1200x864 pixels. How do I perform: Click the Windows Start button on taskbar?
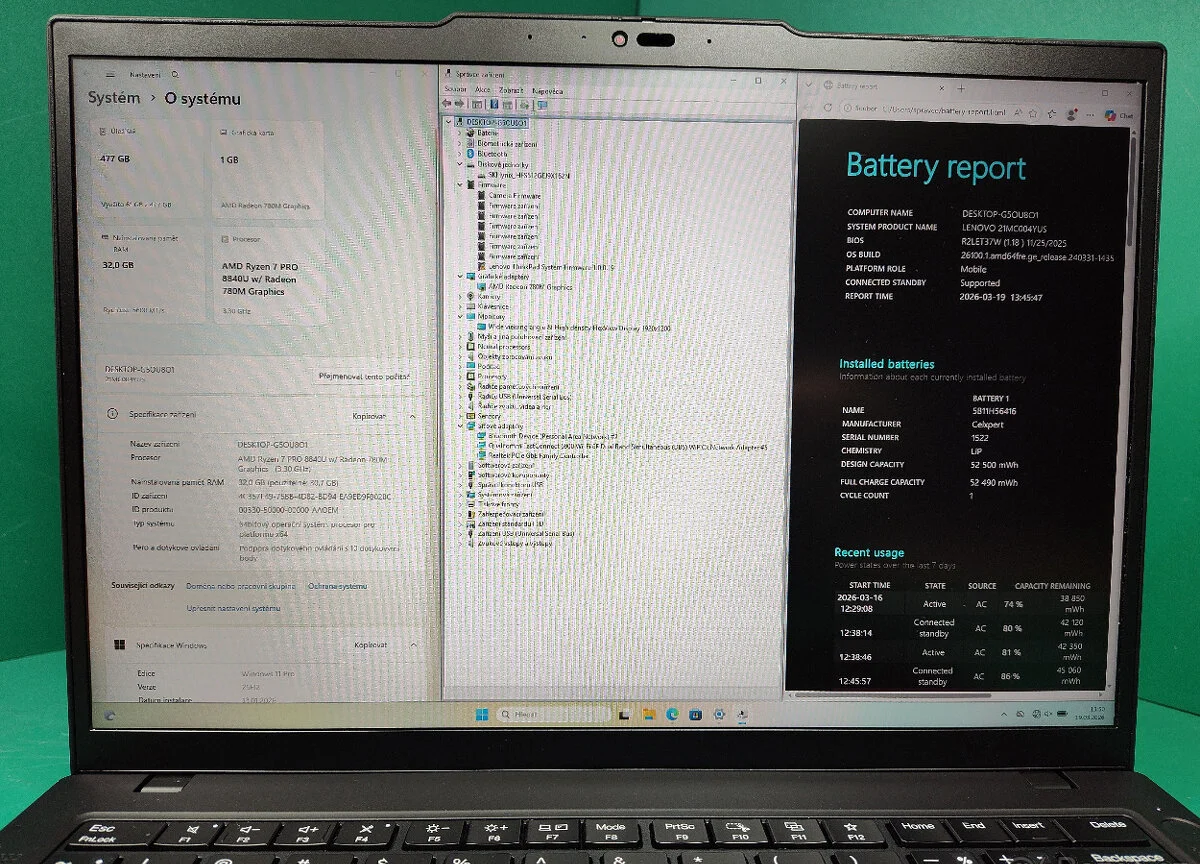click(x=481, y=714)
